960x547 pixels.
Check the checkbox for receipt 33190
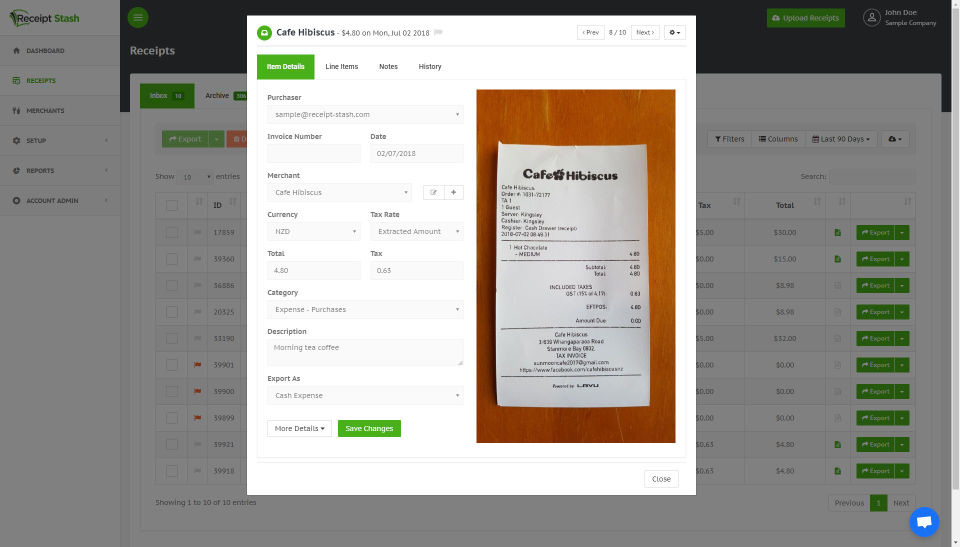[172, 338]
